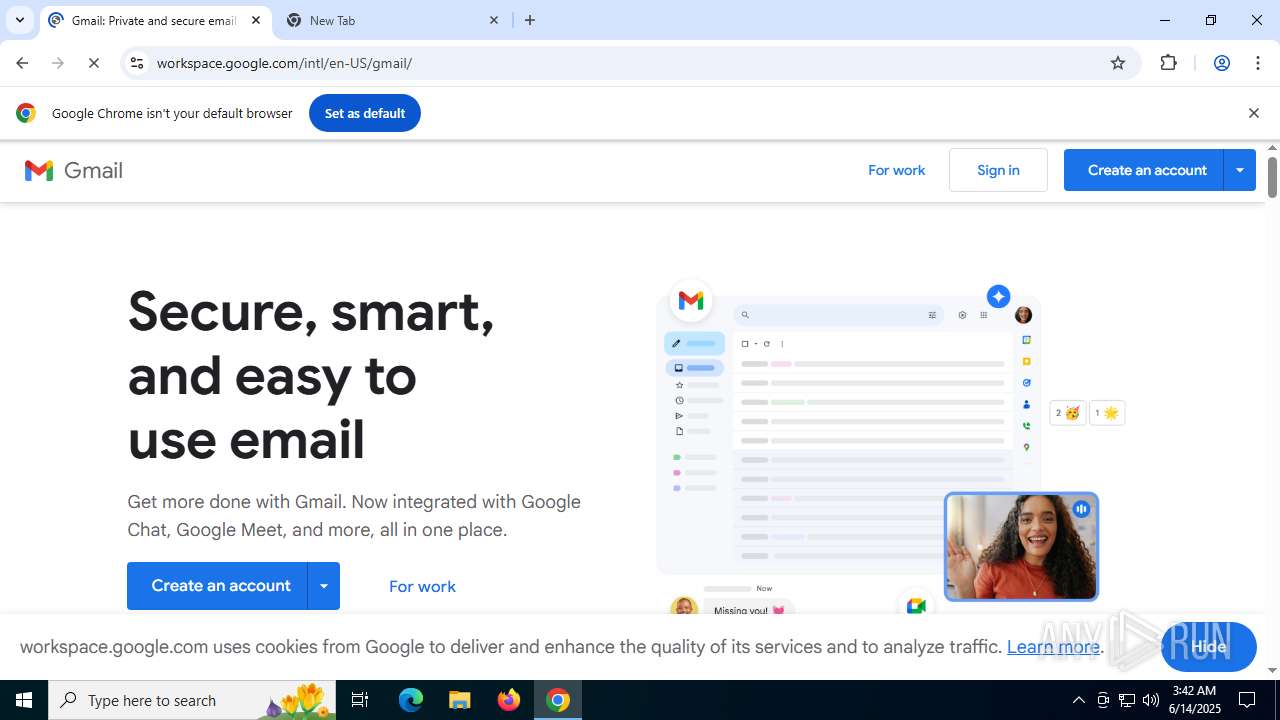Open Task View on the taskbar

tap(360, 700)
